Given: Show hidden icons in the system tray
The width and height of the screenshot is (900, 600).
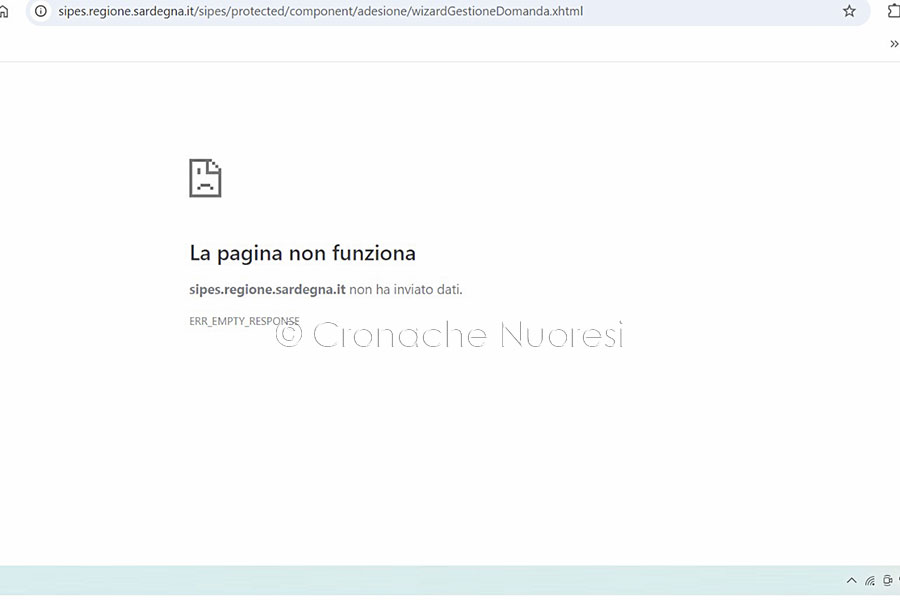Looking at the screenshot, I should coord(852,581).
